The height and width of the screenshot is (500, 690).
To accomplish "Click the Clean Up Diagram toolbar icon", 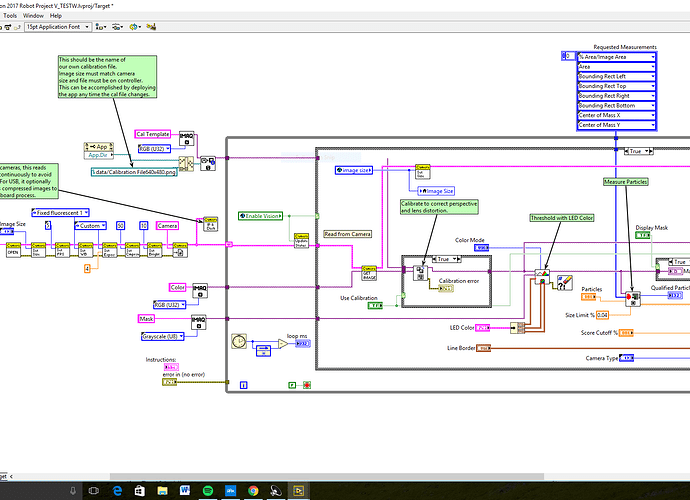I will tap(151, 27).
